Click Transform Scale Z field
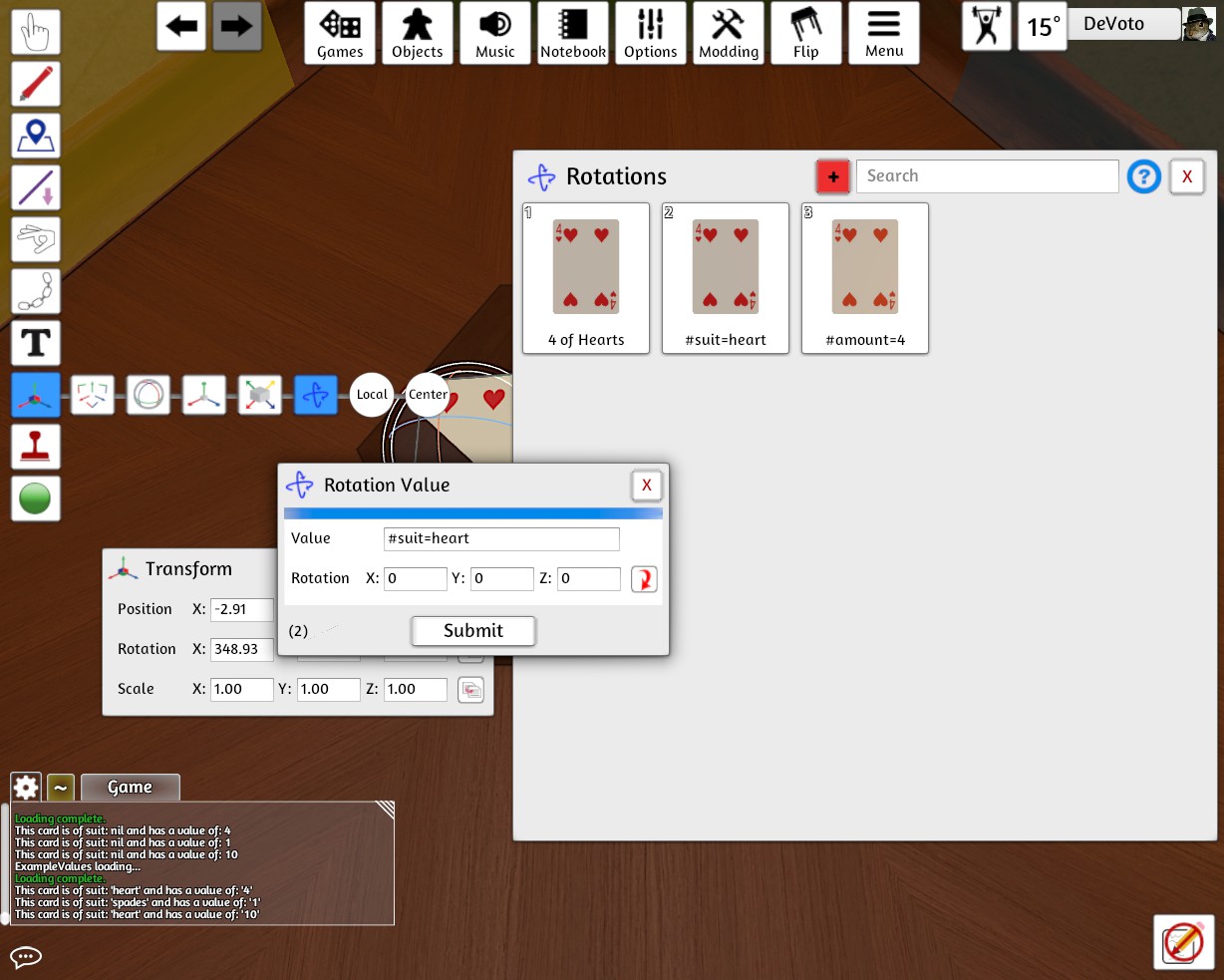Image resolution: width=1224 pixels, height=980 pixels. tap(416, 689)
